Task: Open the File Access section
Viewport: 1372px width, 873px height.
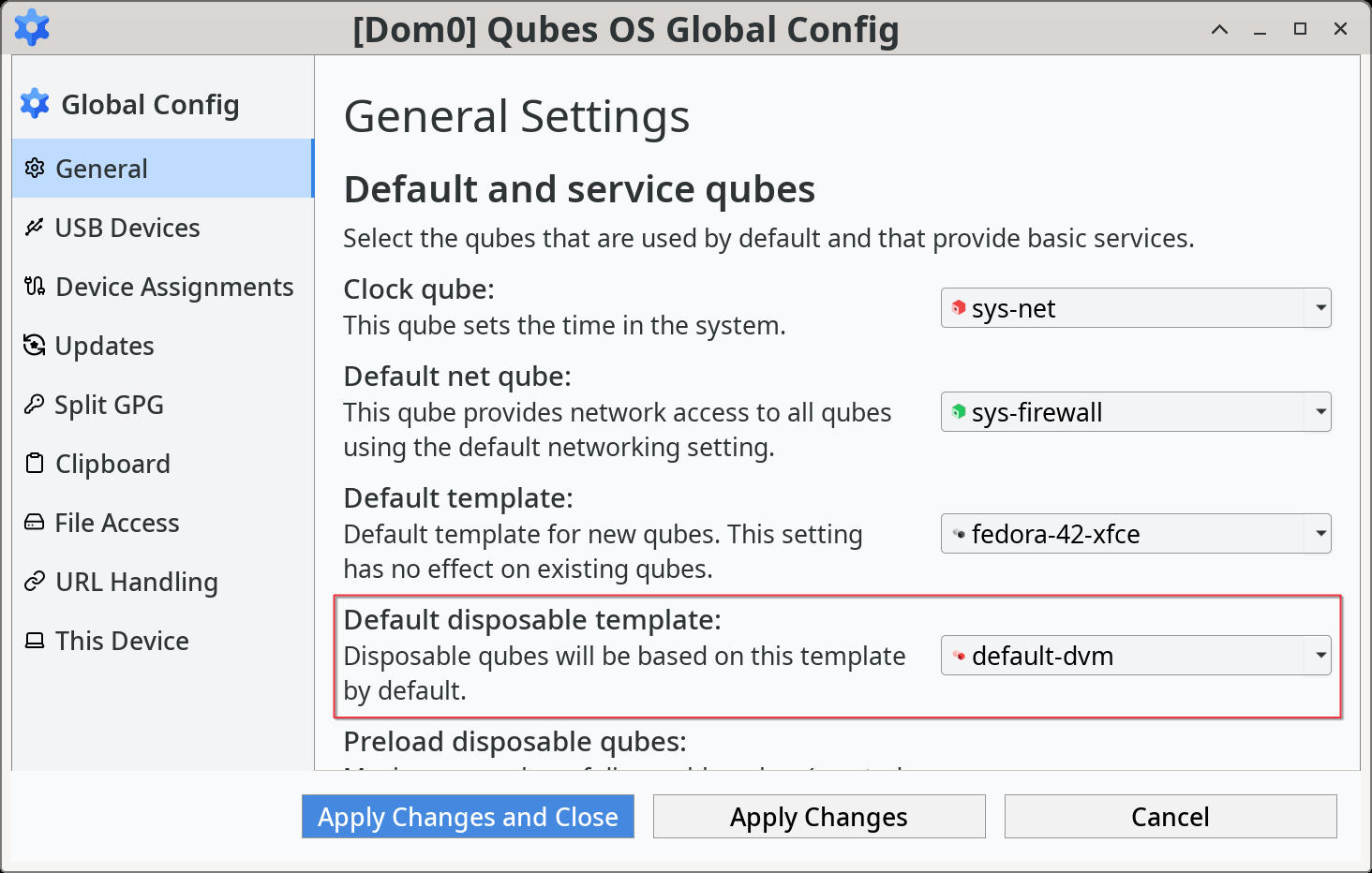Action: (117, 522)
